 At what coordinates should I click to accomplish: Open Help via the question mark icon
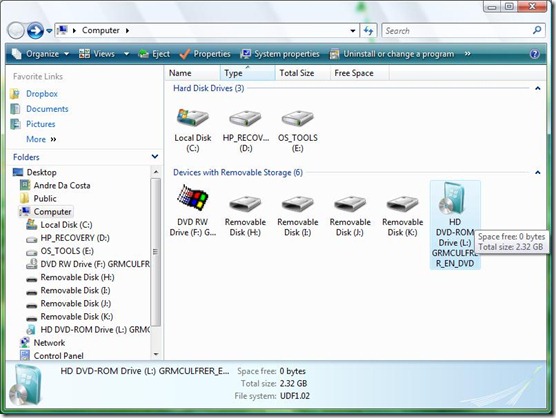[534, 54]
